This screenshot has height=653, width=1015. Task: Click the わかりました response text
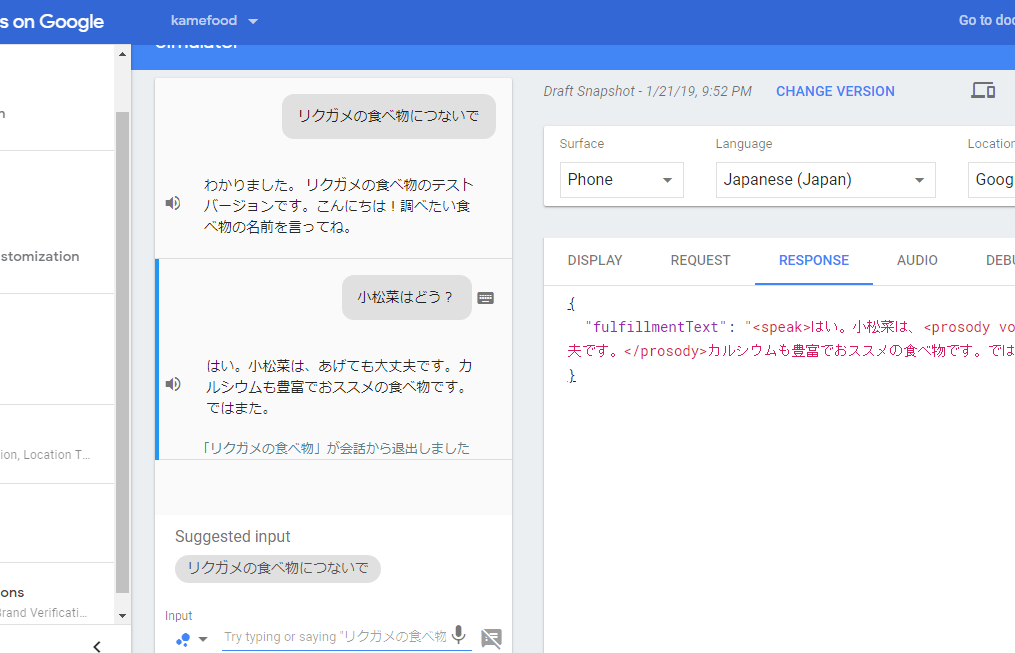click(x=339, y=206)
